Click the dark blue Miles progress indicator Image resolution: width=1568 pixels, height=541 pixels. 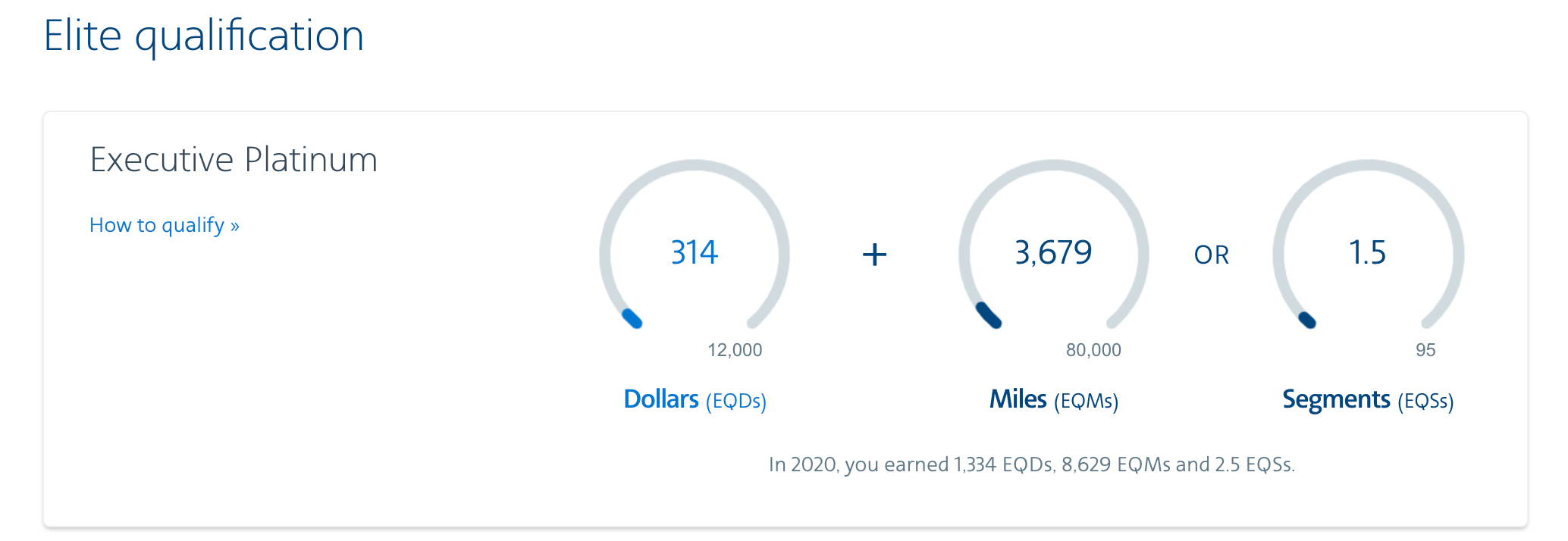tap(989, 315)
